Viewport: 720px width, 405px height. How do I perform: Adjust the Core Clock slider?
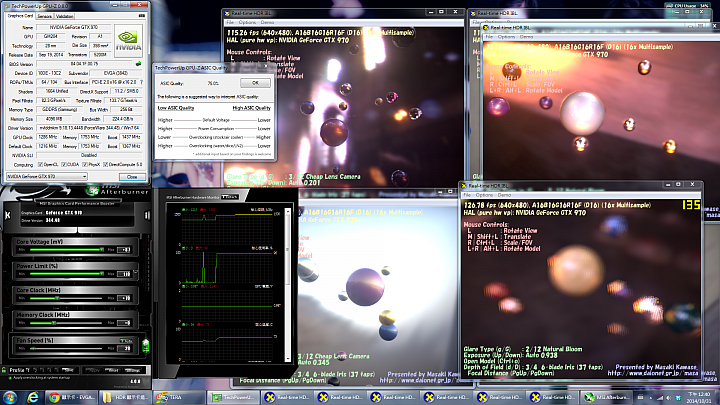(66, 298)
